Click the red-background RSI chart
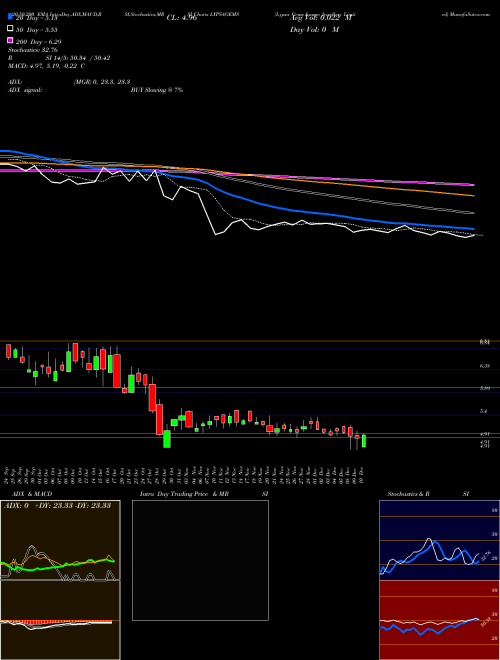The width and height of the screenshot is (500, 660). (x=439, y=620)
